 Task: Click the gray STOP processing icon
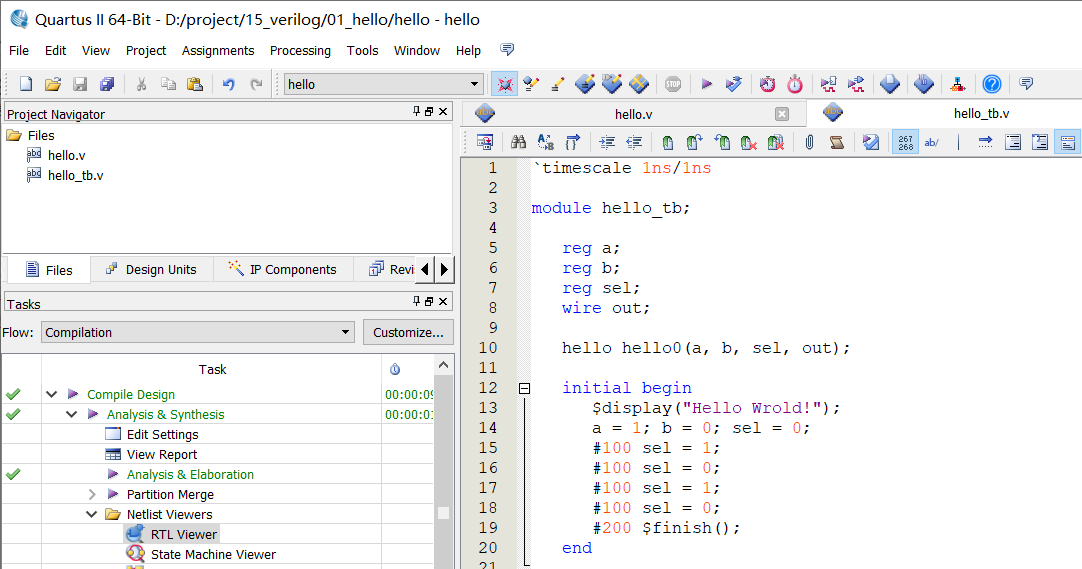[673, 84]
